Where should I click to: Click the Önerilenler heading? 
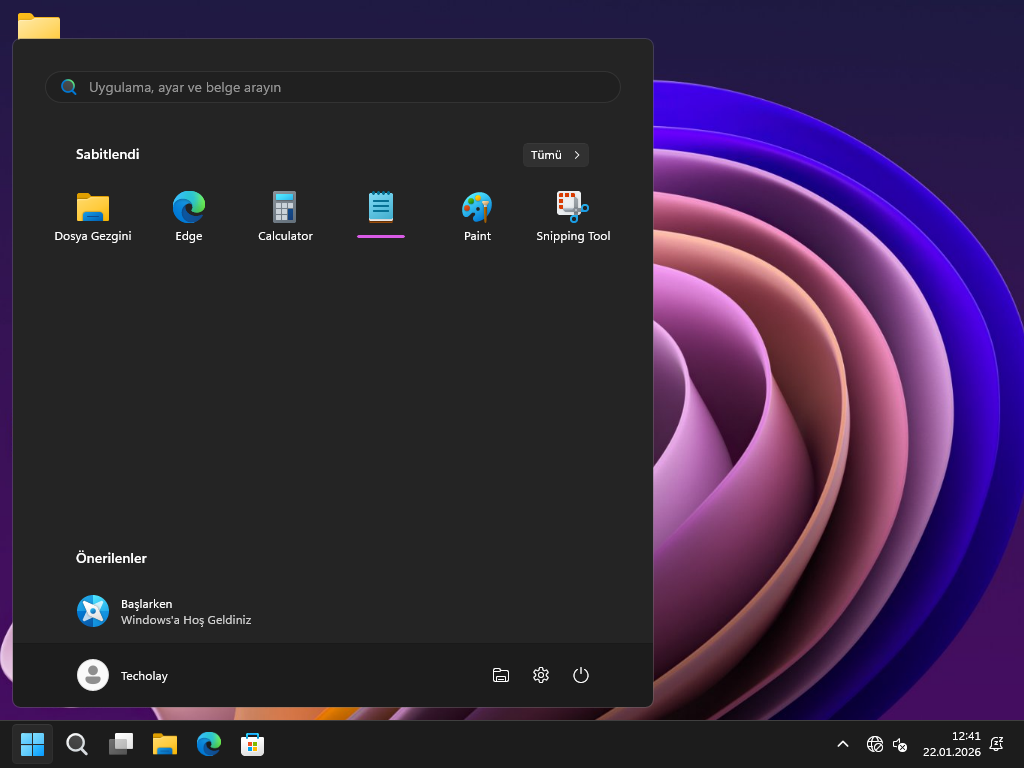(111, 558)
